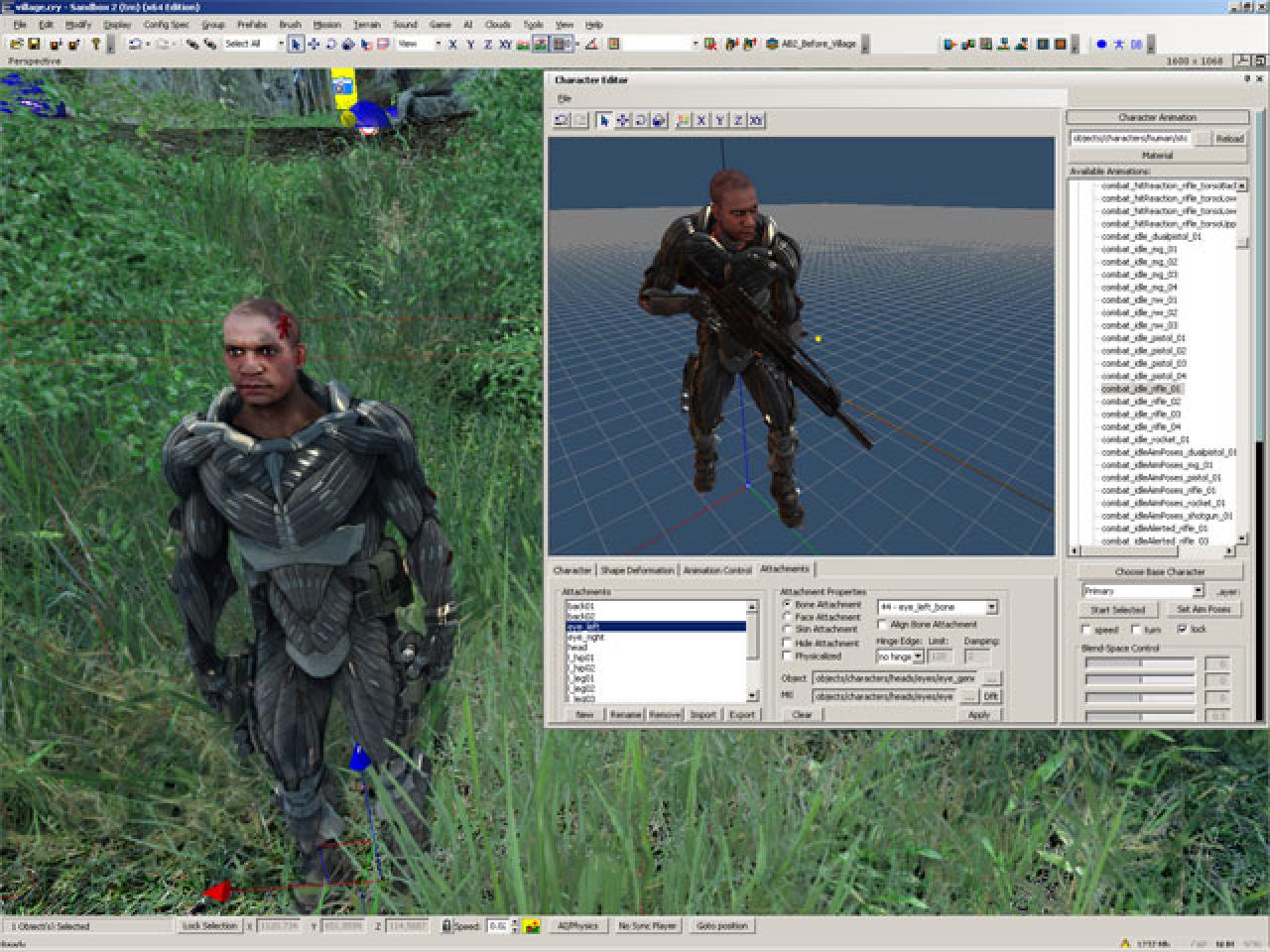Select the arrow selection tool in main toolbar

[296, 44]
